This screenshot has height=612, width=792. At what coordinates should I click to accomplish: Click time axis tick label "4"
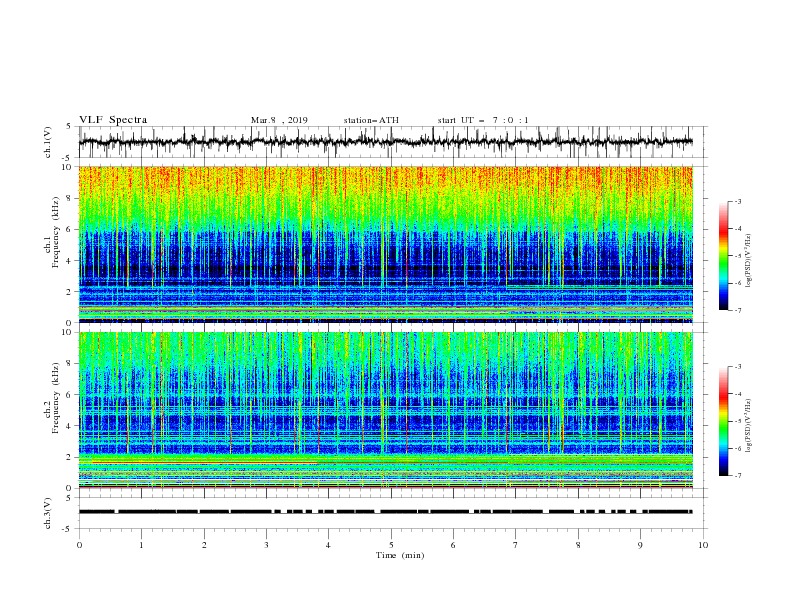[328, 545]
